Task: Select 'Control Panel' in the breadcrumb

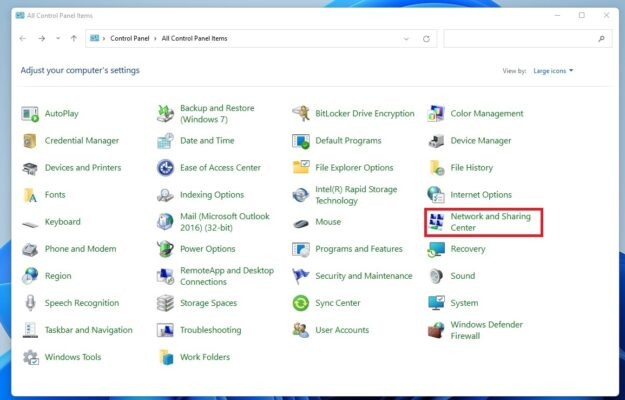Action: [x=130, y=39]
